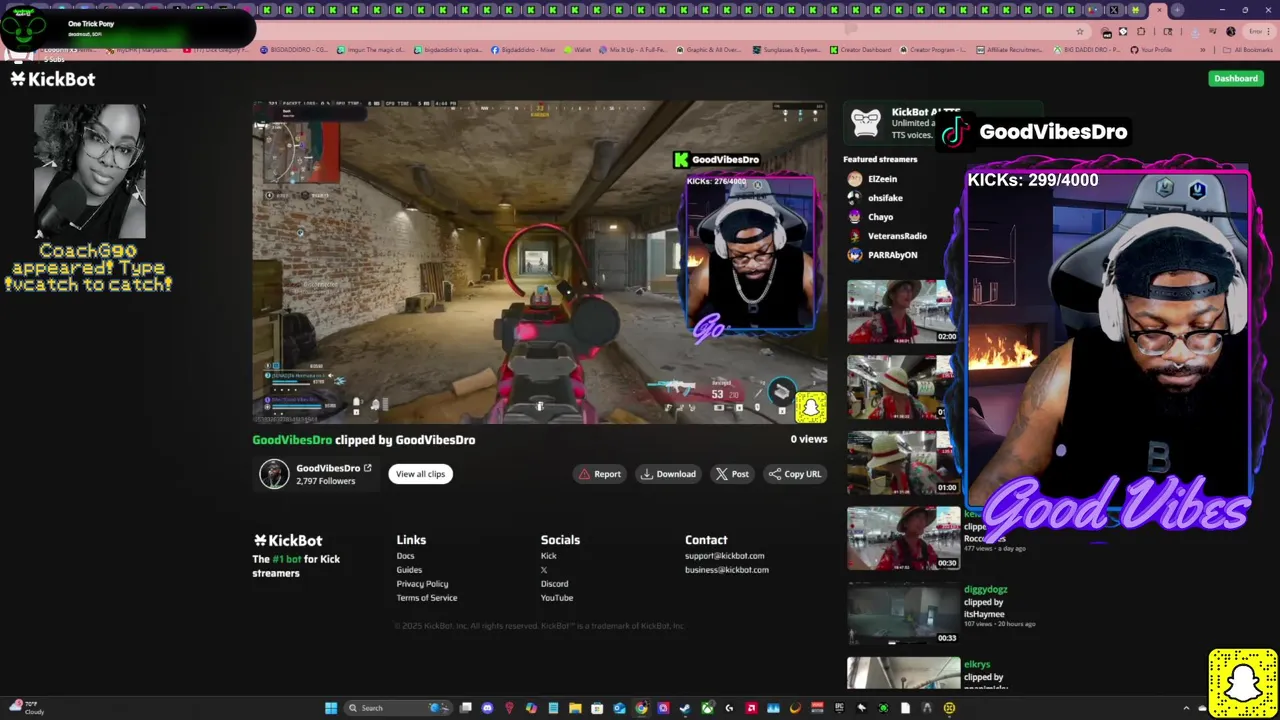Report this clip
This screenshot has height=720, width=1280.
click(x=600, y=474)
